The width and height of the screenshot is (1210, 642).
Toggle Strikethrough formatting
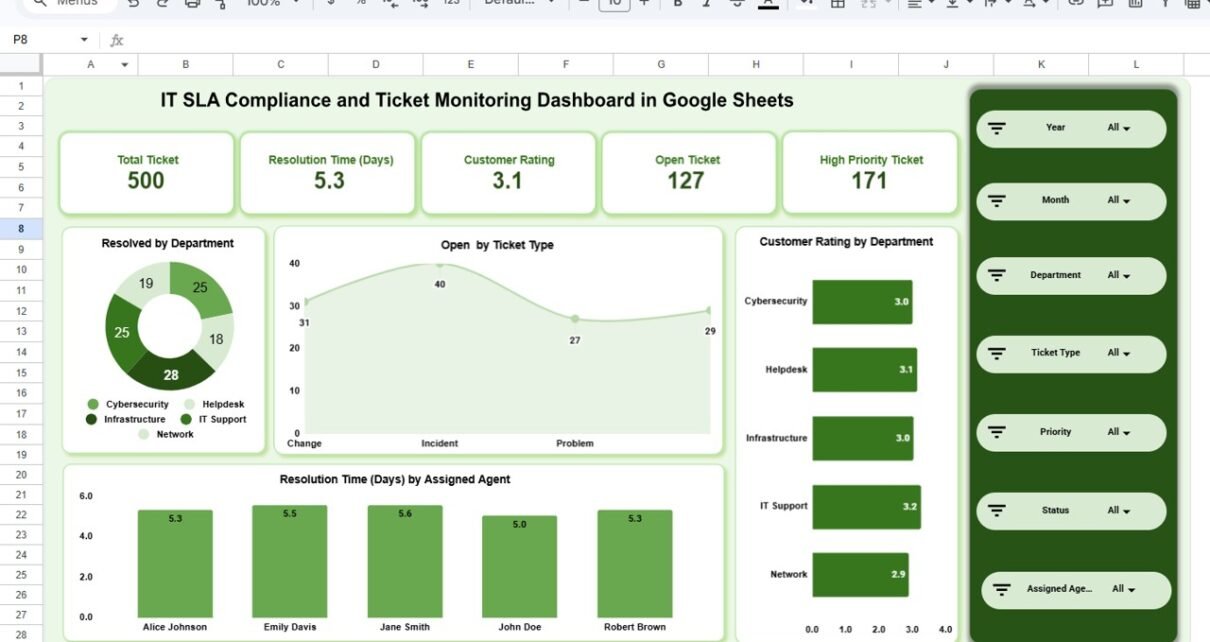click(738, 4)
